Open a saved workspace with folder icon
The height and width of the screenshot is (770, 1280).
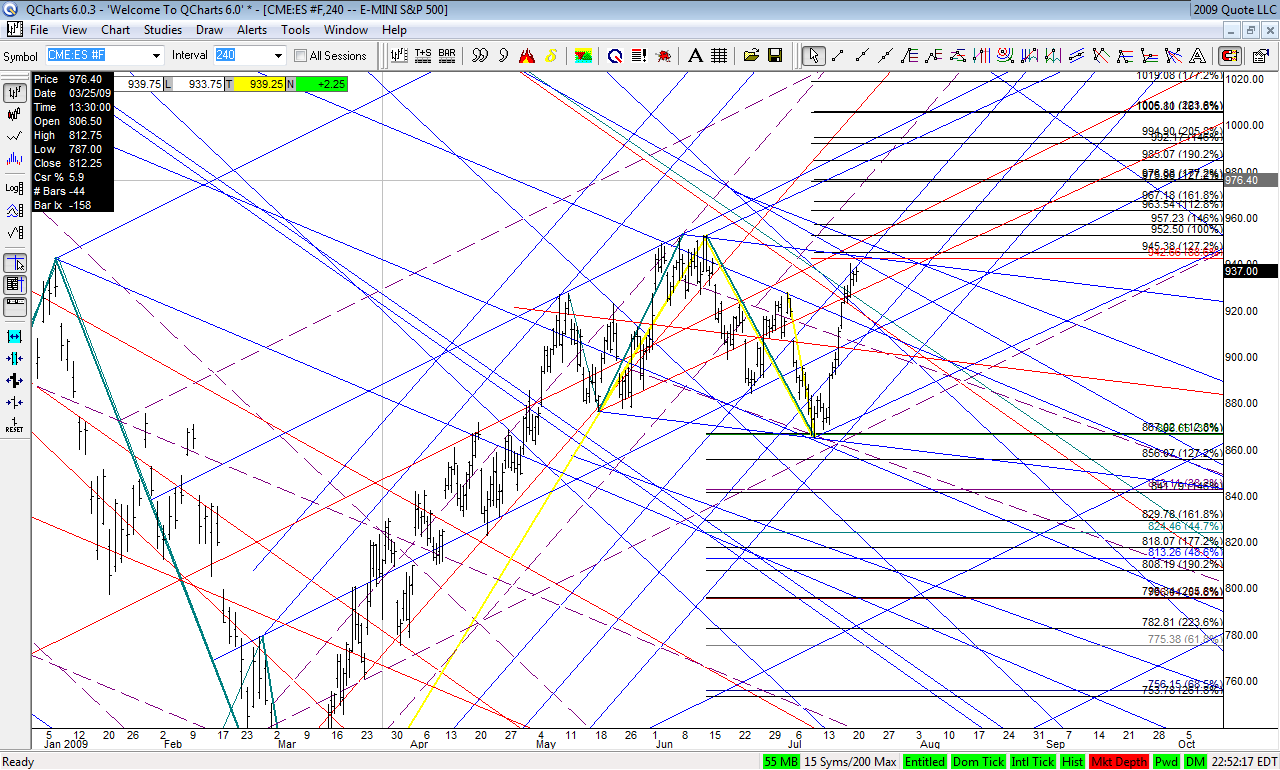coord(751,56)
